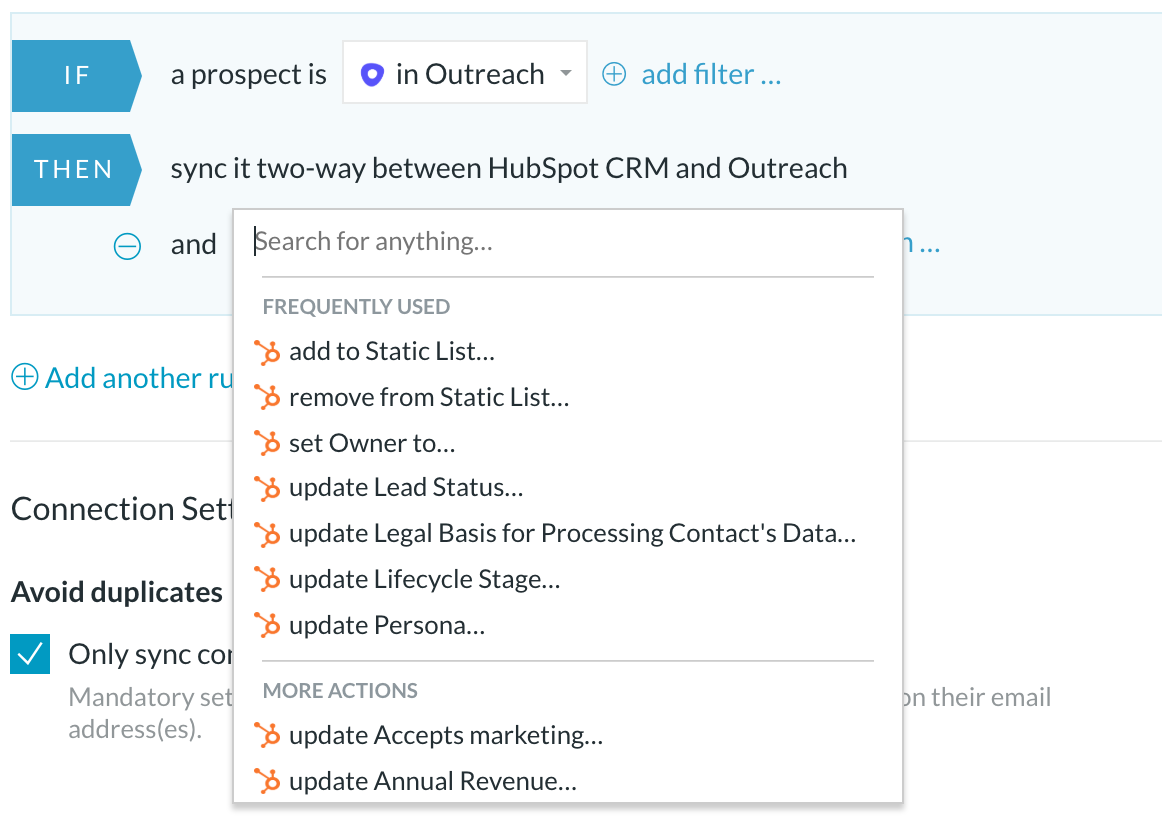1162x828 pixels.
Task: Click the dropdown arrow on in Outreach selector
Action: coord(566,73)
